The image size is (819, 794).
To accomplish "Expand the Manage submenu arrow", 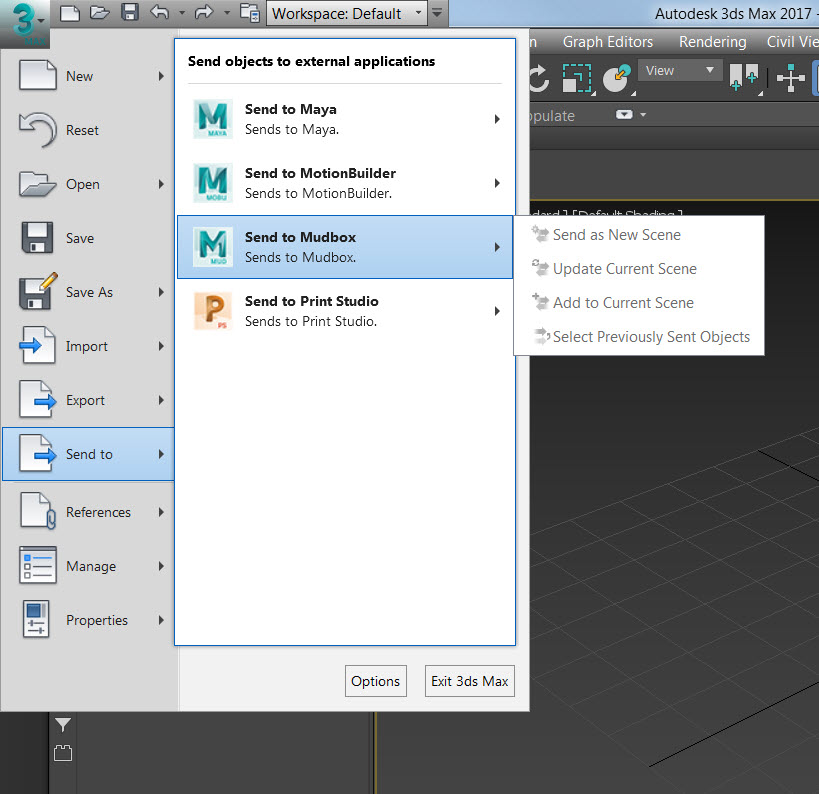I will pos(161,566).
